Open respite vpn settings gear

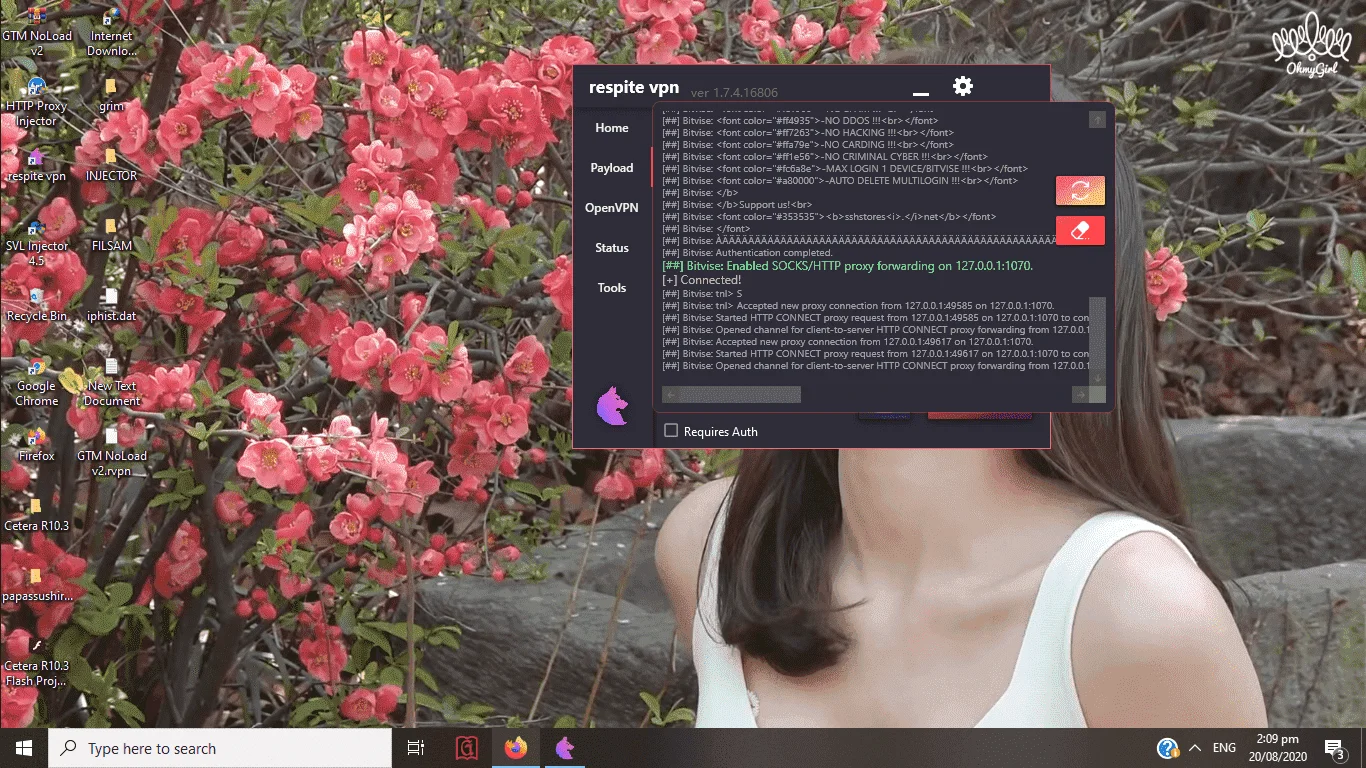(x=963, y=86)
